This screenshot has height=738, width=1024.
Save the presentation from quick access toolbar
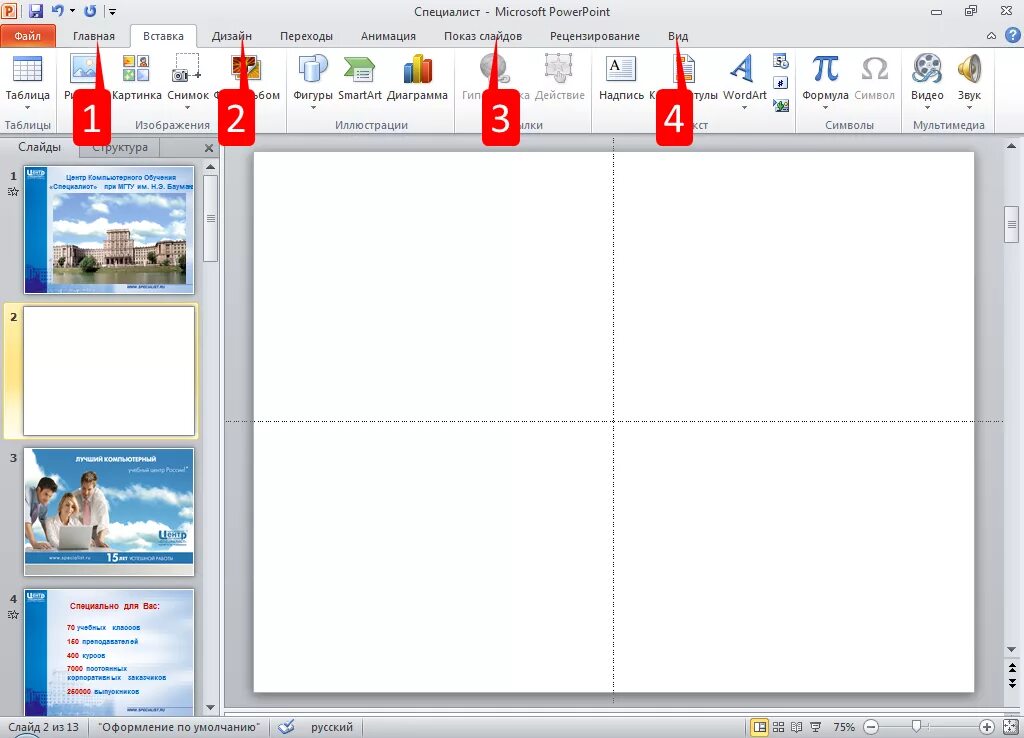tap(35, 11)
